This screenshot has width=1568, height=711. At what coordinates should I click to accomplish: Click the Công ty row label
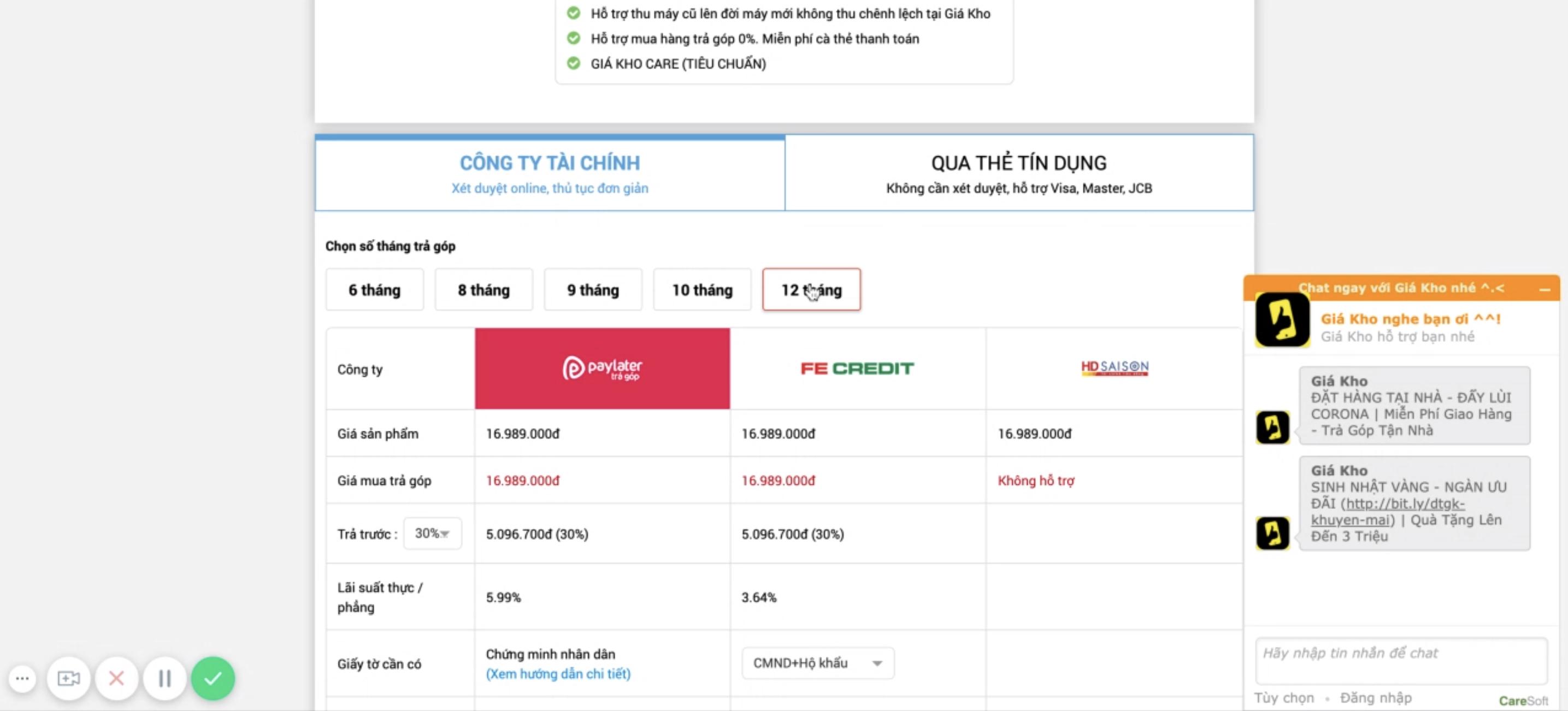tap(359, 369)
